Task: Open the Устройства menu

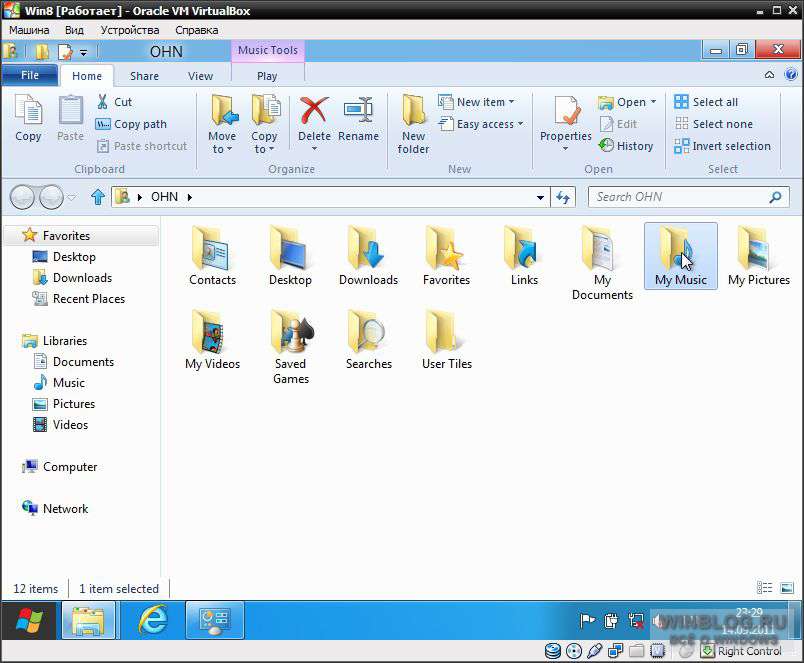Action: pos(130,30)
